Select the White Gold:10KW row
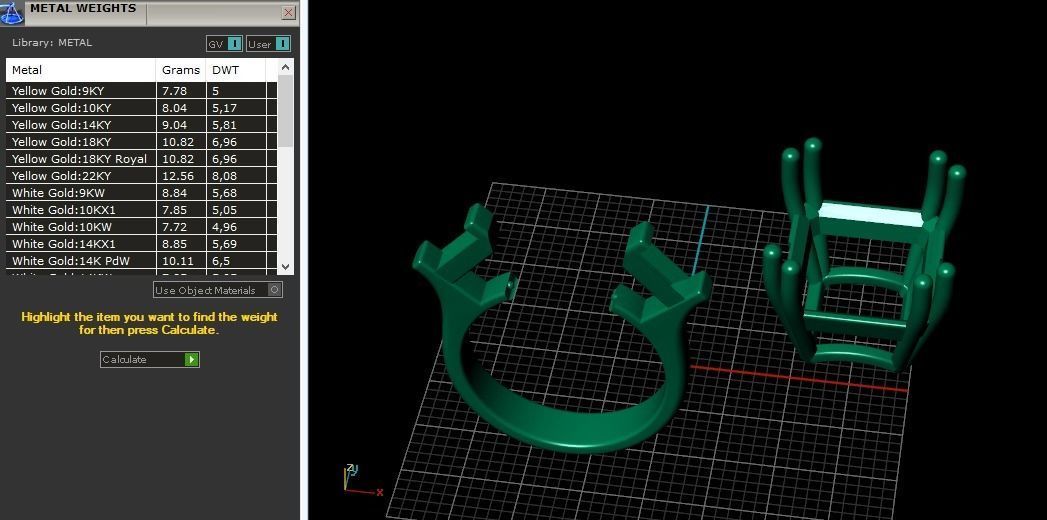The height and width of the screenshot is (520, 1047). [142, 227]
